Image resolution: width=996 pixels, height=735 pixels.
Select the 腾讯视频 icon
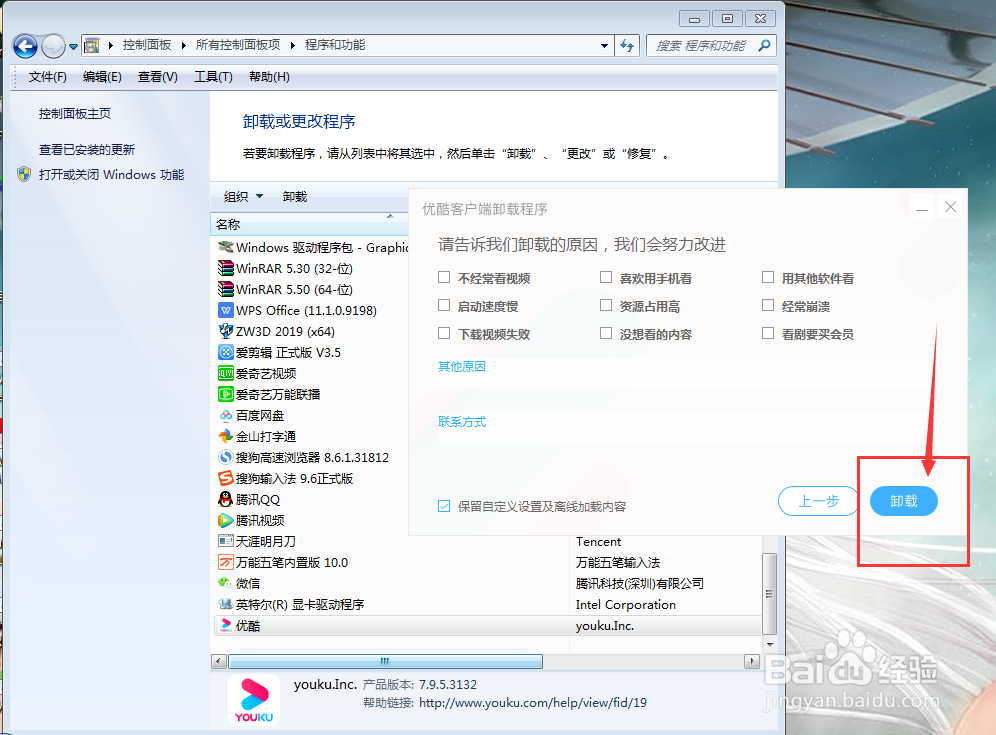225,520
